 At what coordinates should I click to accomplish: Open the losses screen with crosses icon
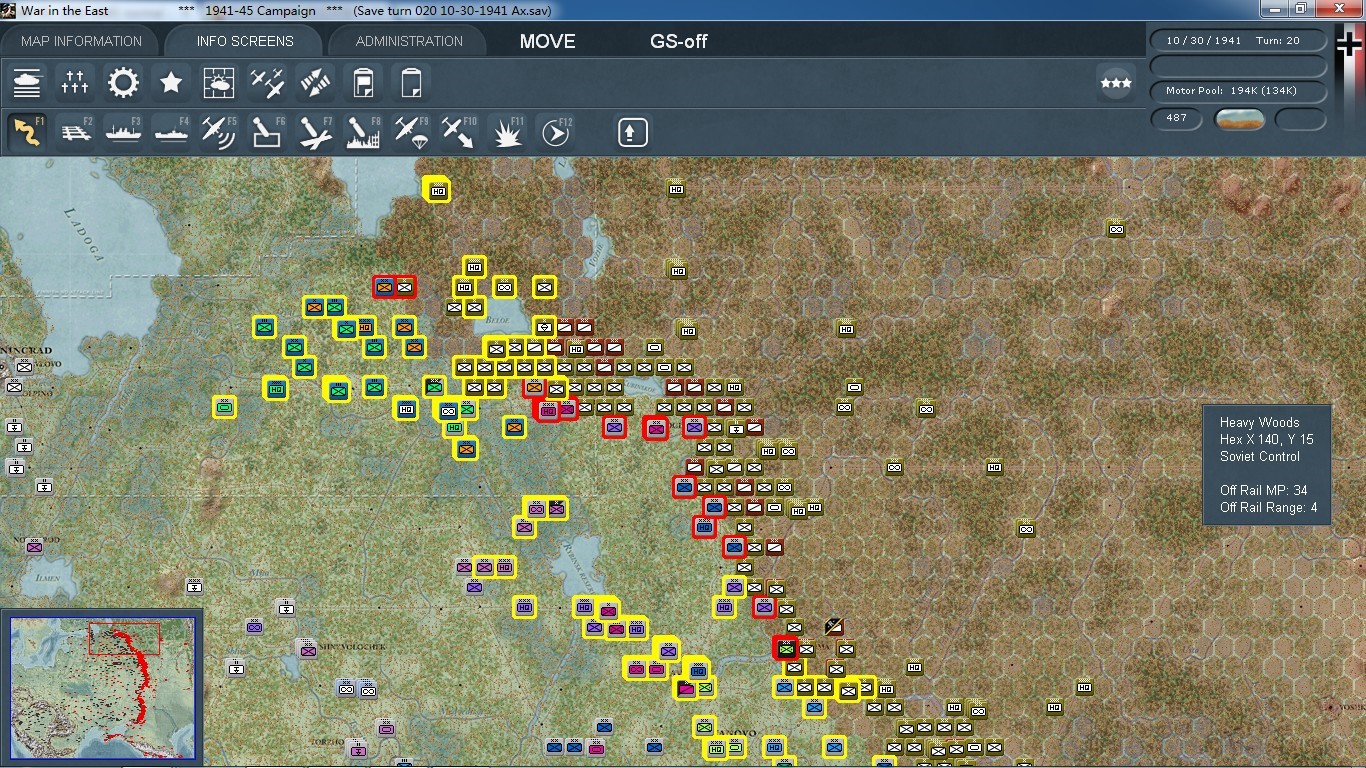tap(76, 82)
